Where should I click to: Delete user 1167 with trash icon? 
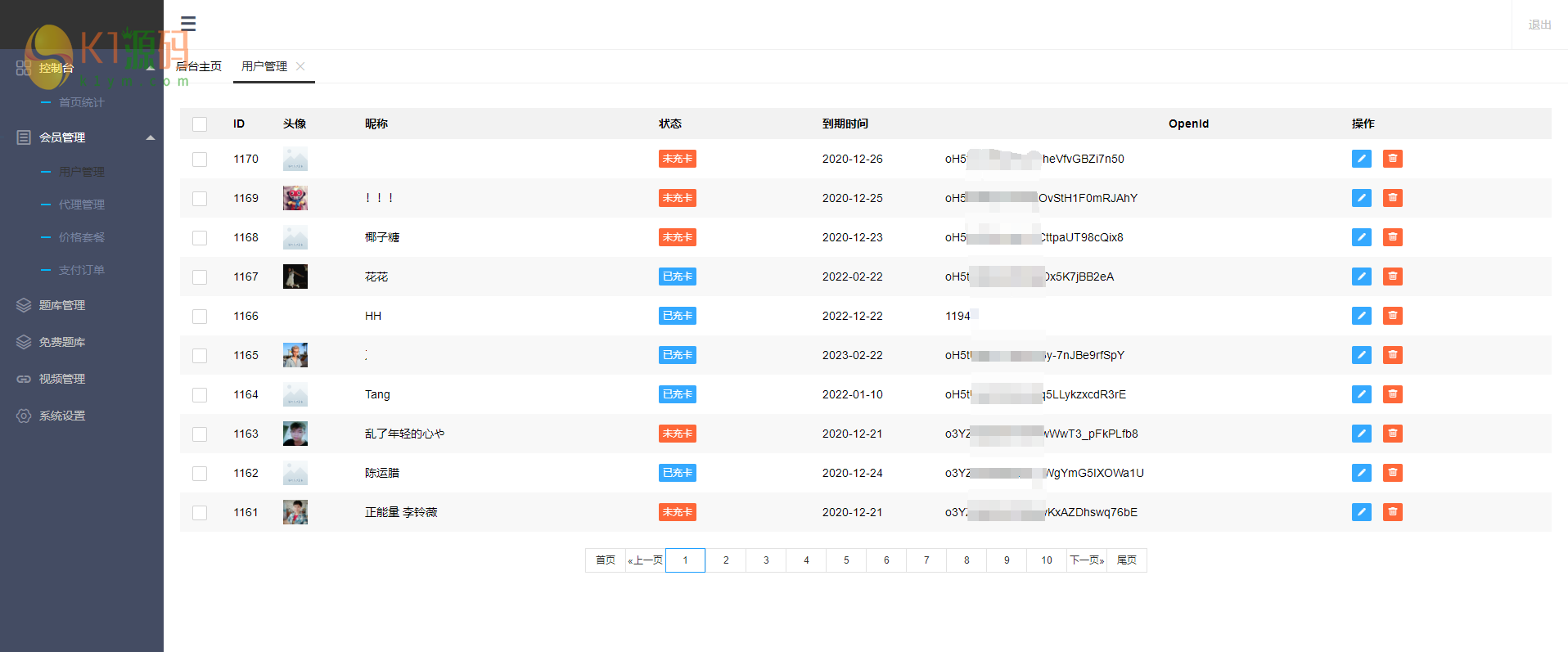(1392, 277)
